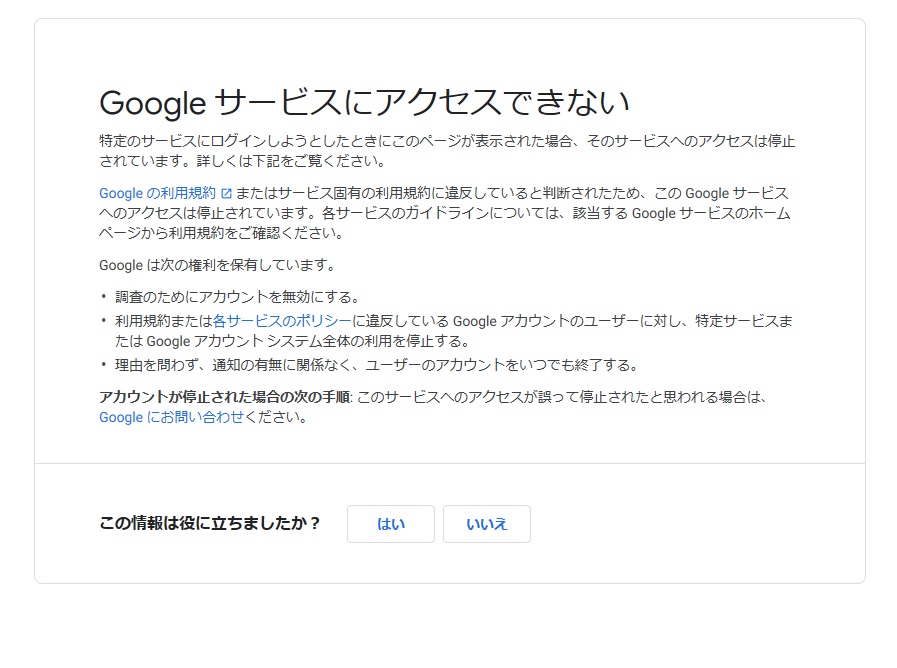Open the 各サービスのポリシー link

(x=281, y=321)
